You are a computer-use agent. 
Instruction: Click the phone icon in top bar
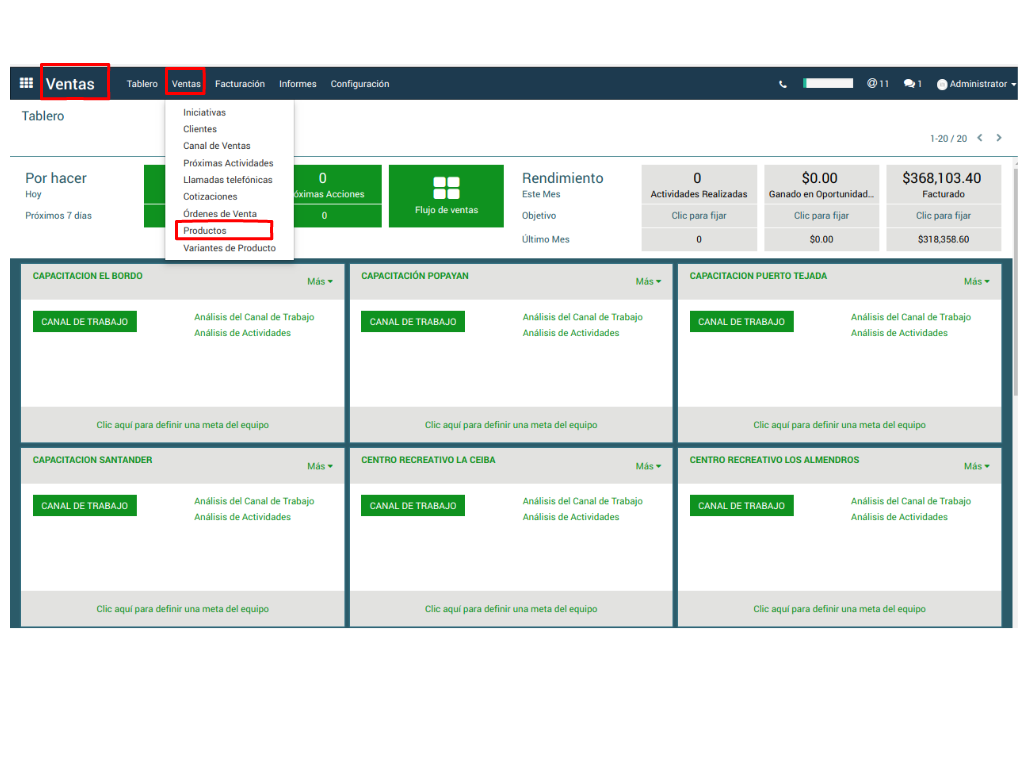coord(783,85)
